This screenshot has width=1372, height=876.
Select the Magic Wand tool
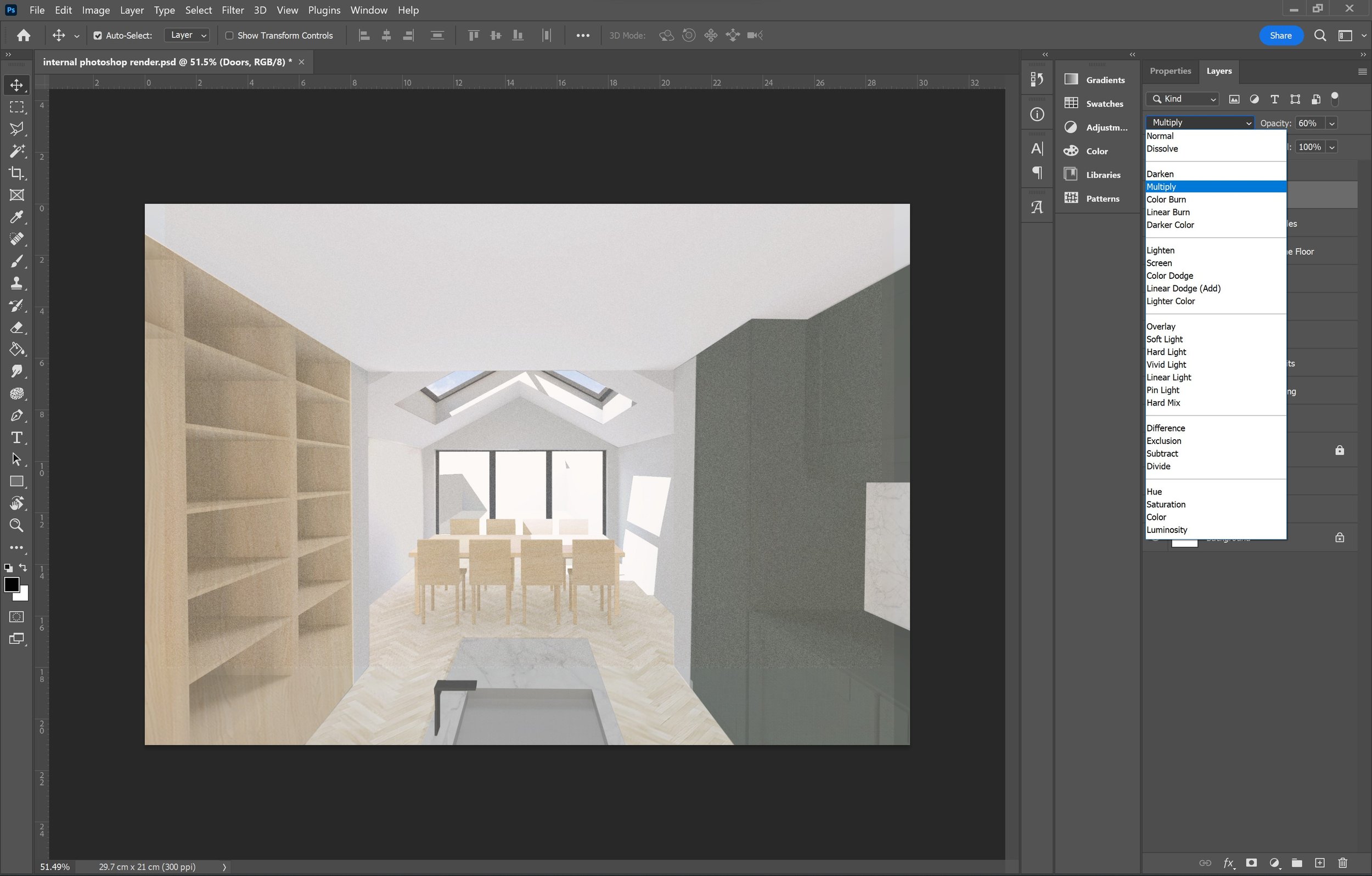pyautogui.click(x=16, y=151)
